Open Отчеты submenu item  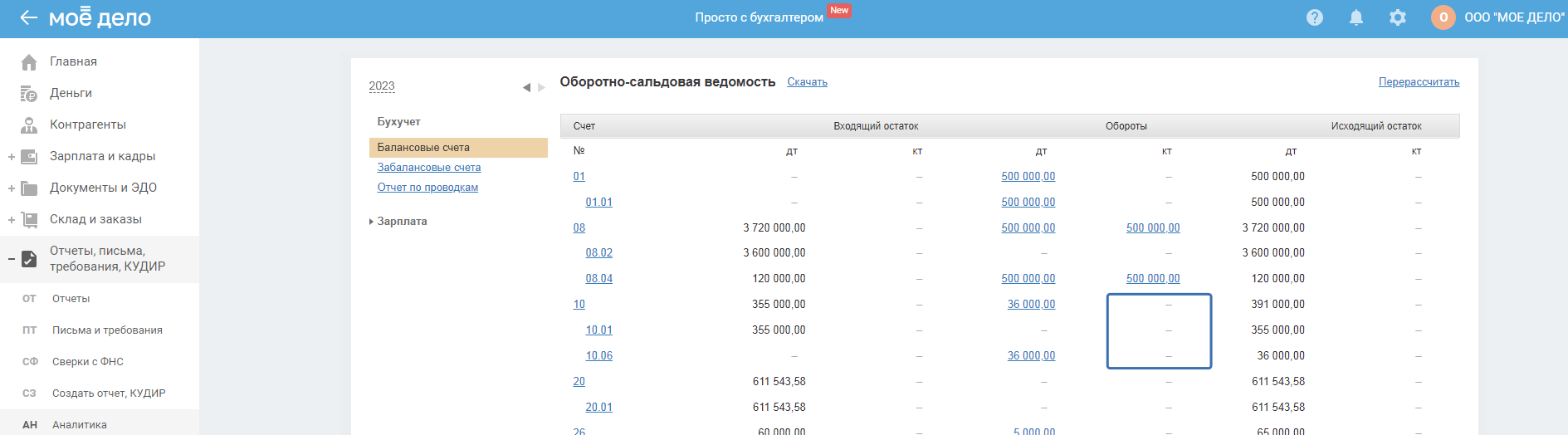click(71, 299)
